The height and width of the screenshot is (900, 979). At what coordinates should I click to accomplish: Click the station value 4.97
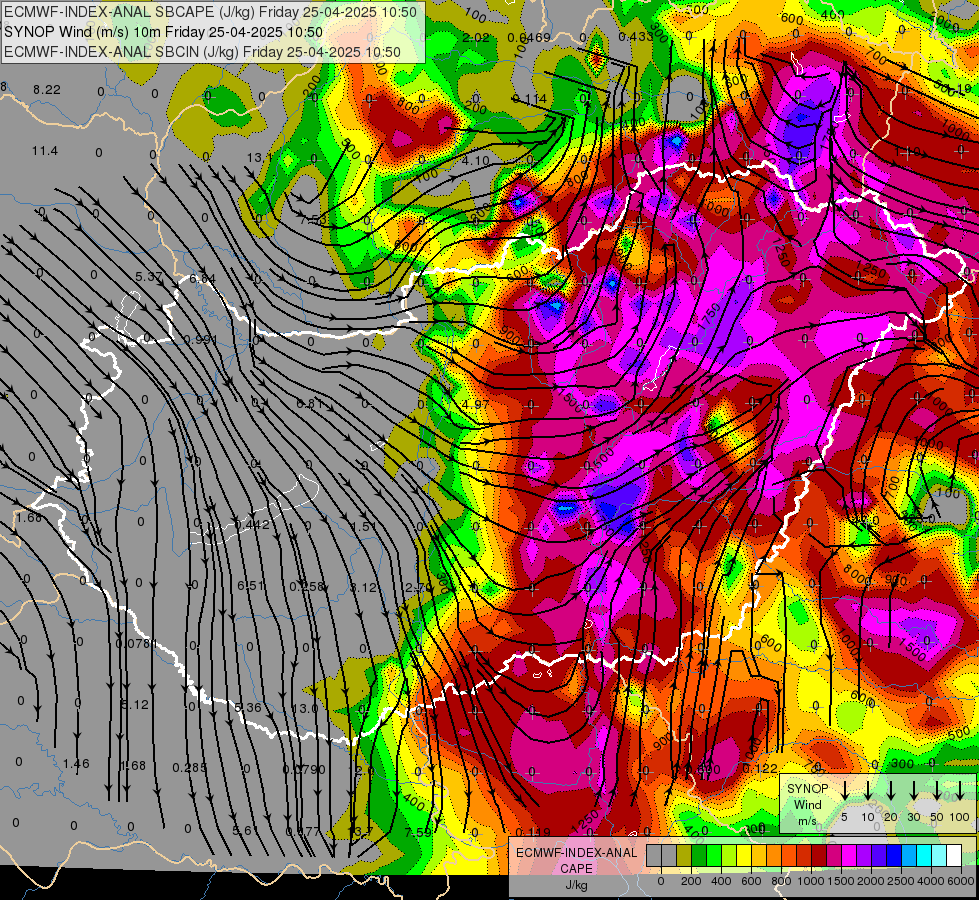(x=476, y=404)
